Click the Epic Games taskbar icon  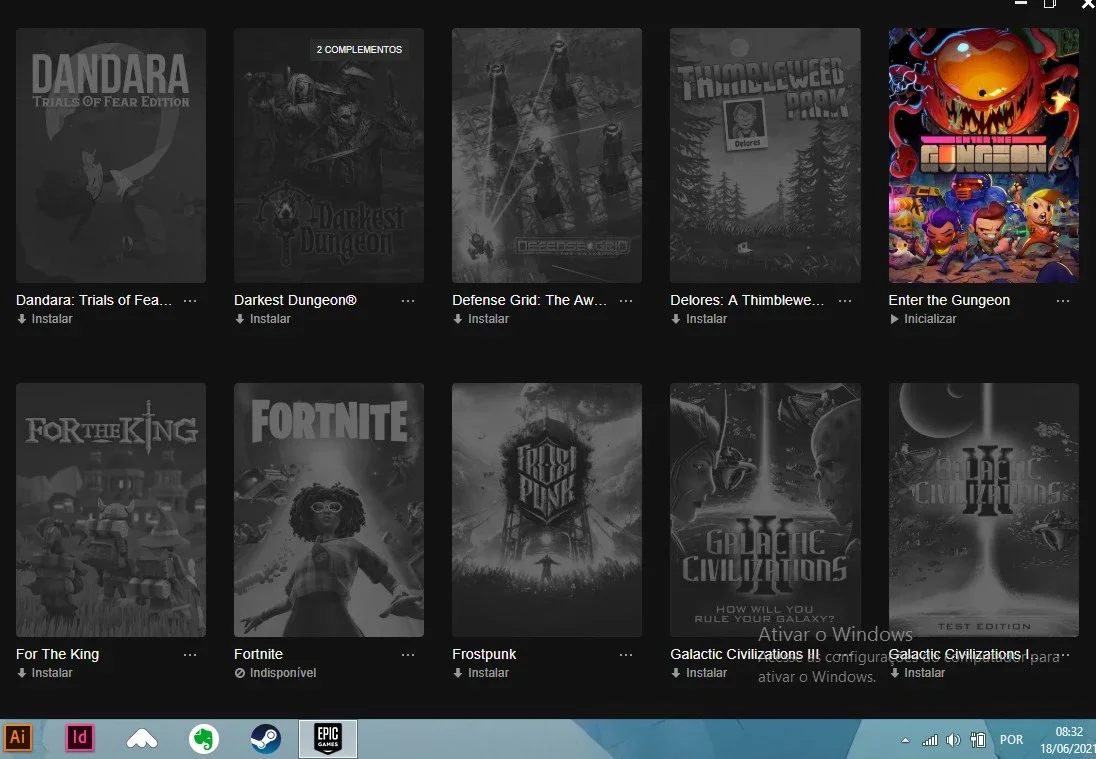328,739
